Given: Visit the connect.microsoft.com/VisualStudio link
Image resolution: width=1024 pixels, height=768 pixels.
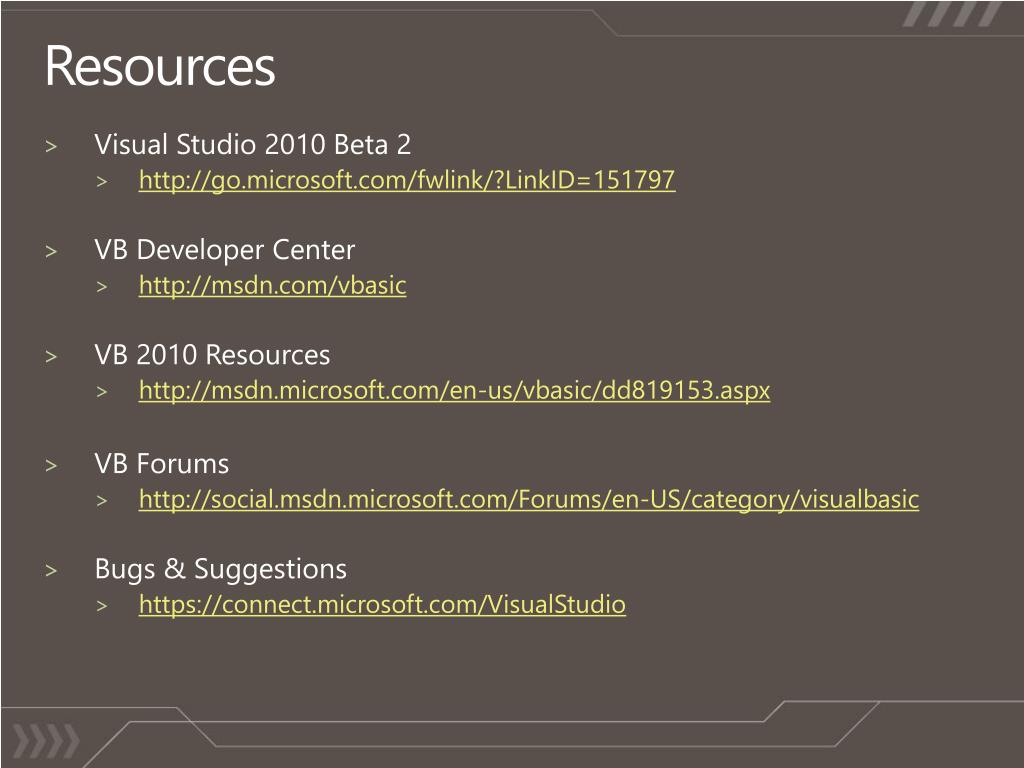Looking at the screenshot, I should (382, 605).
